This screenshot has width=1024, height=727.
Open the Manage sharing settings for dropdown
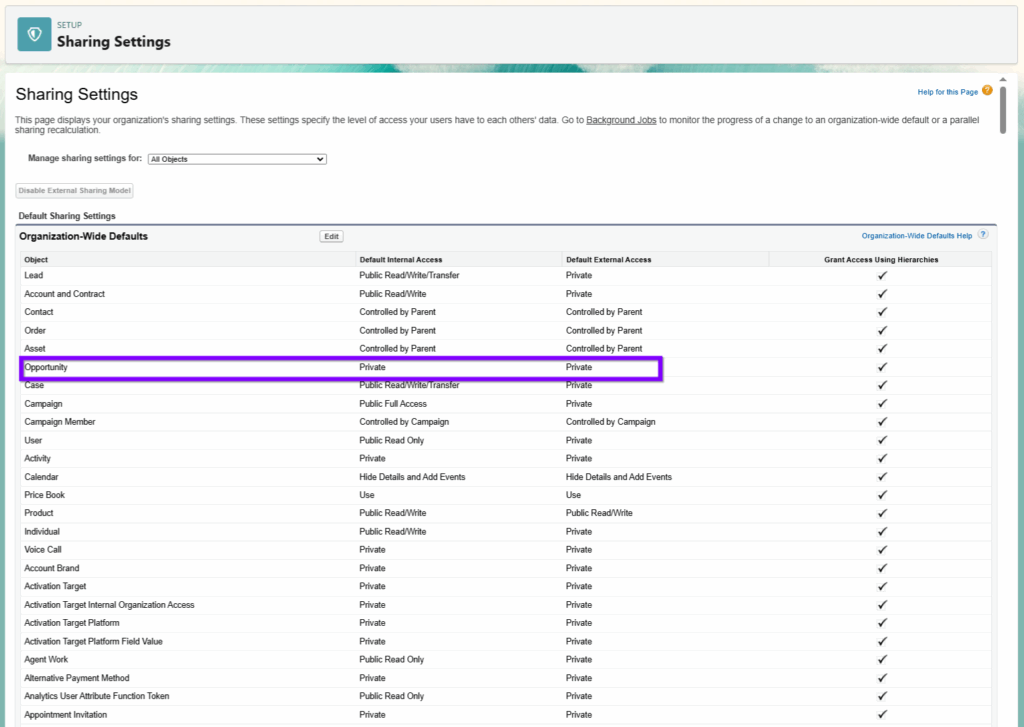(x=237, y=159)
